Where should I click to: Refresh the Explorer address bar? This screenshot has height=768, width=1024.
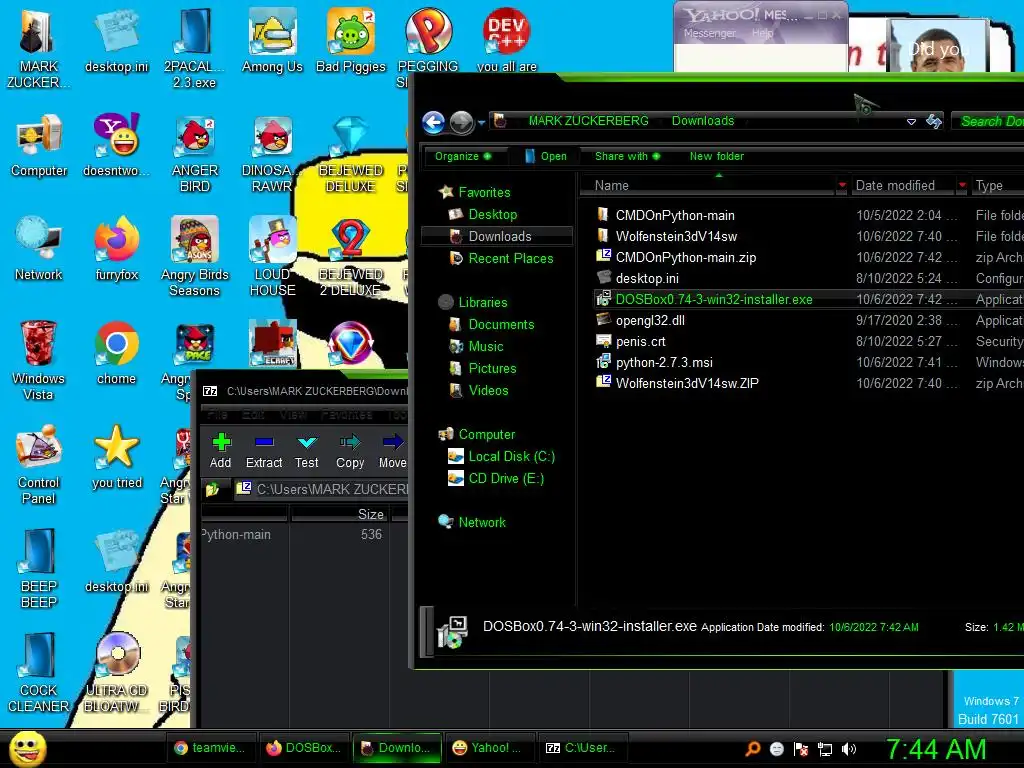(x=934, y=121)
